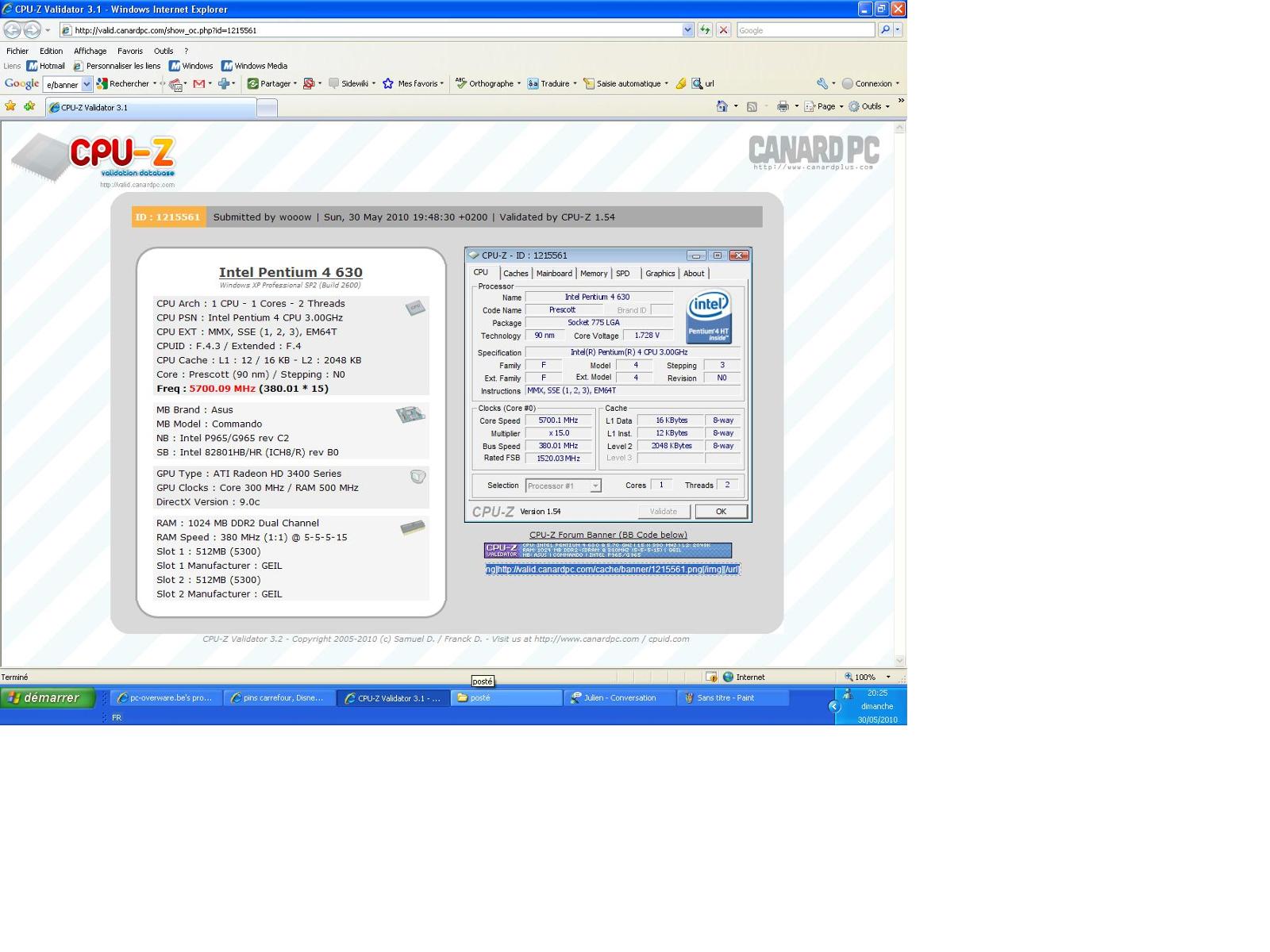Click the Home page icon
Image resolution: width=1270 pixels, height=952 pixels.
[722, 106]
